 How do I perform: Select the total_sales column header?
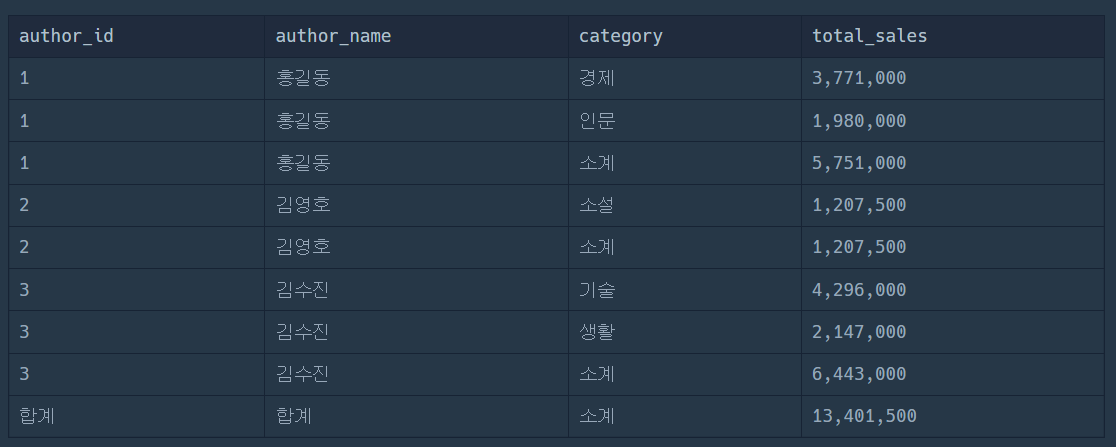click(x=953, y=36)
